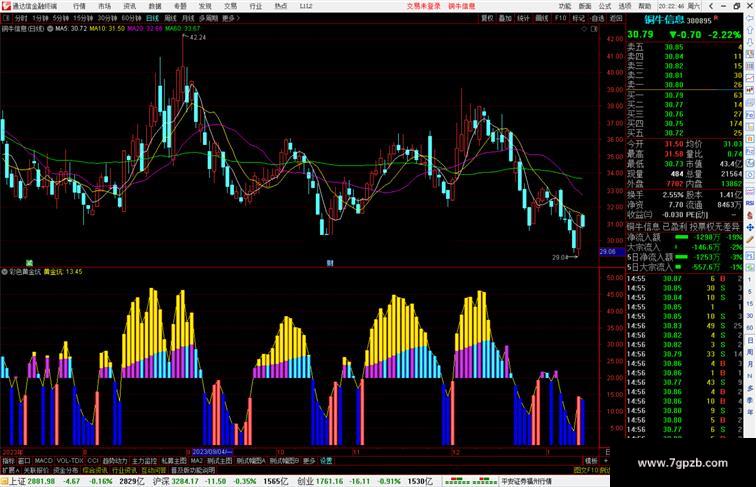This screenshot has width=756, height=487.
Task: Click the plus icon right of 模板
Action: pyautogui.click(x=606, y=461)
